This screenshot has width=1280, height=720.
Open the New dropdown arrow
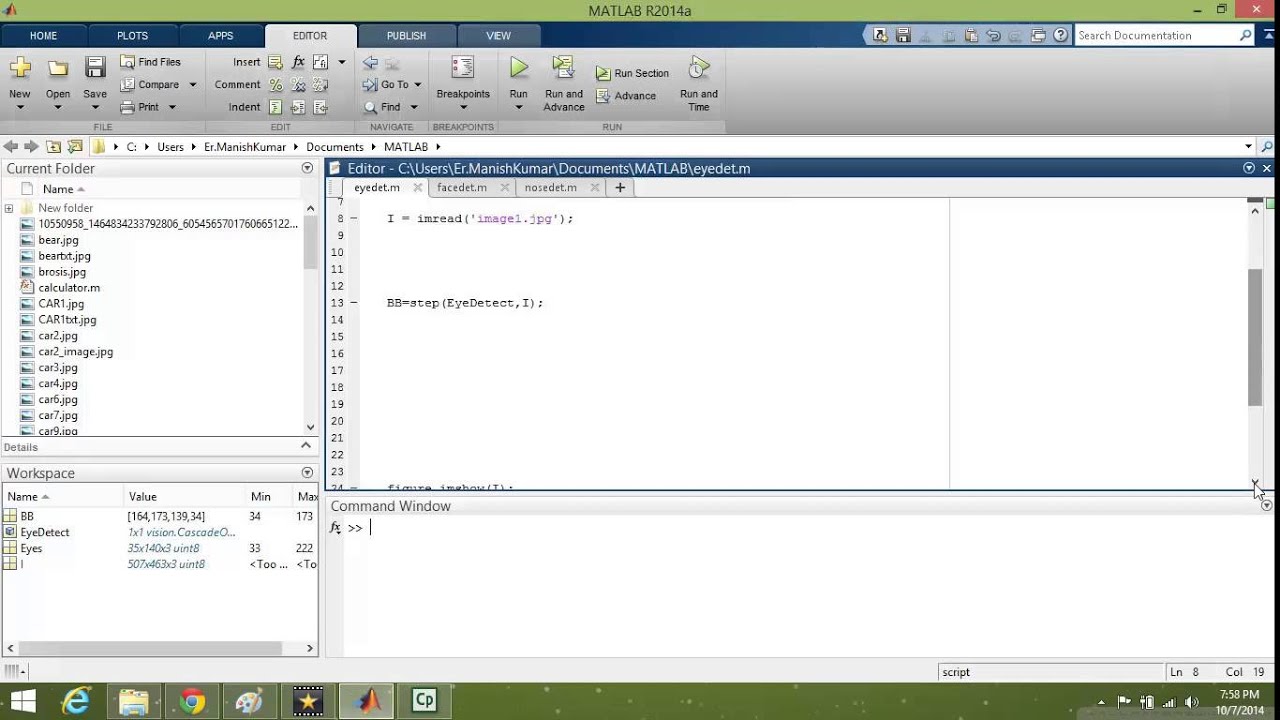tap(20, 107)
